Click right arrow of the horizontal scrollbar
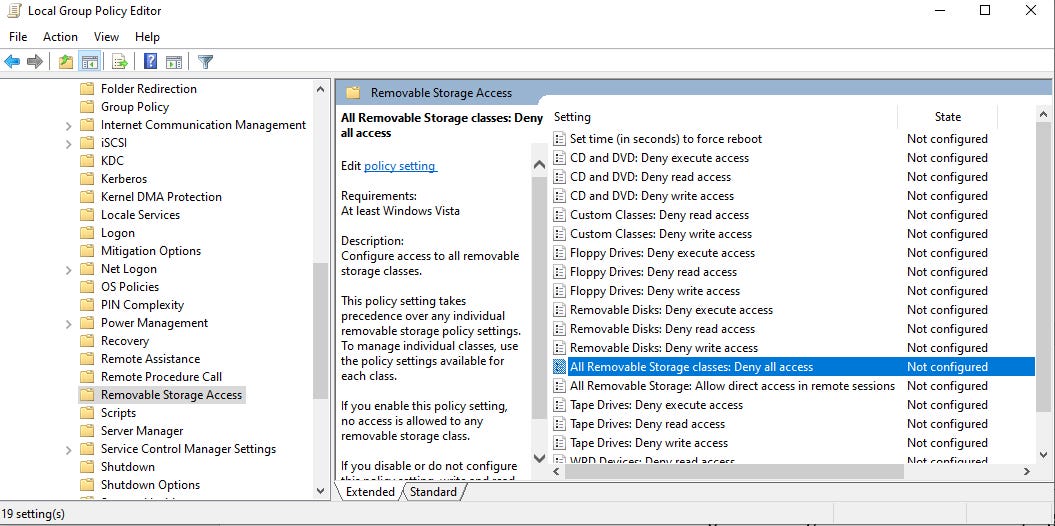The image size is (1055, 526). [x=1026, y=471]
